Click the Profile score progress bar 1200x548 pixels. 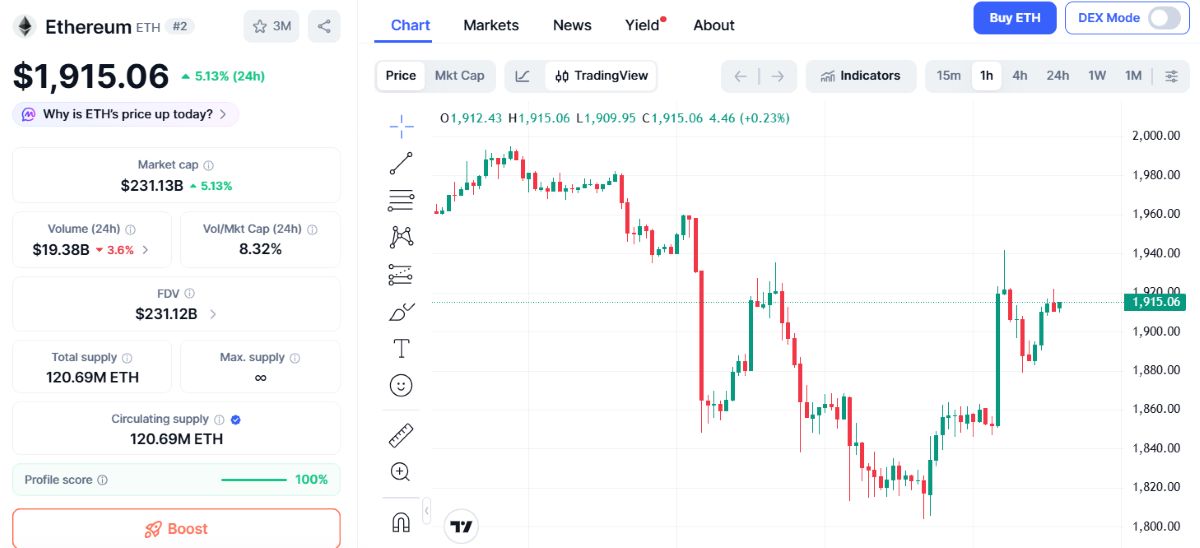(254, 480)
